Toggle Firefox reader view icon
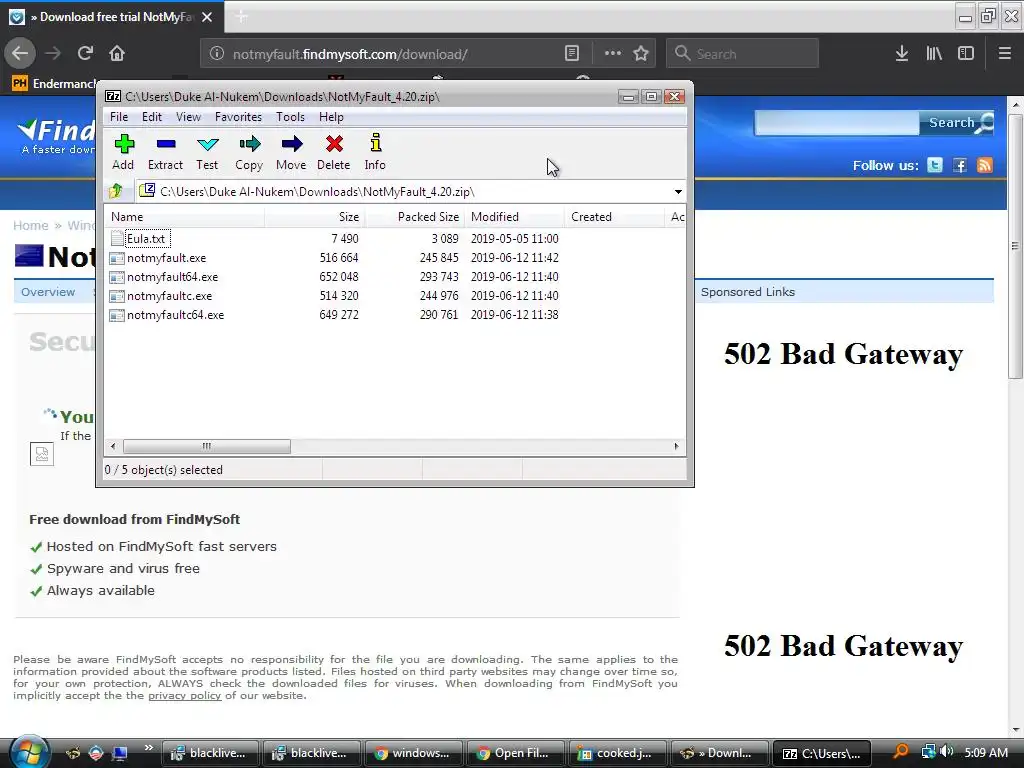The image size is (1024, 768). pyautogui.click(x=571, y=53)
